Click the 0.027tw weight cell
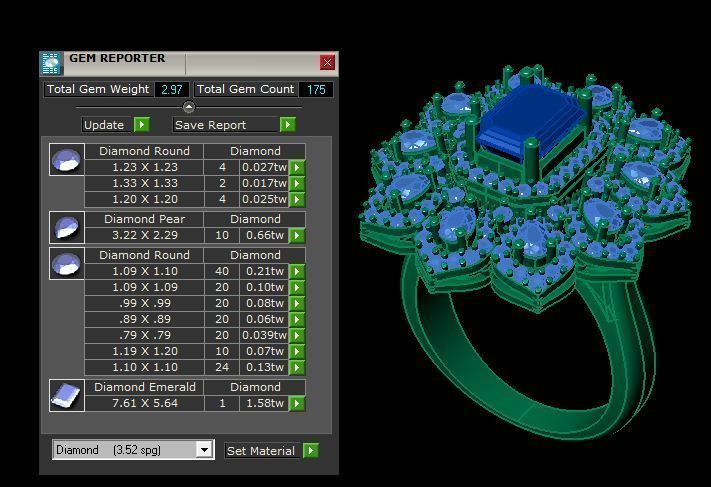 pos(264,167)
